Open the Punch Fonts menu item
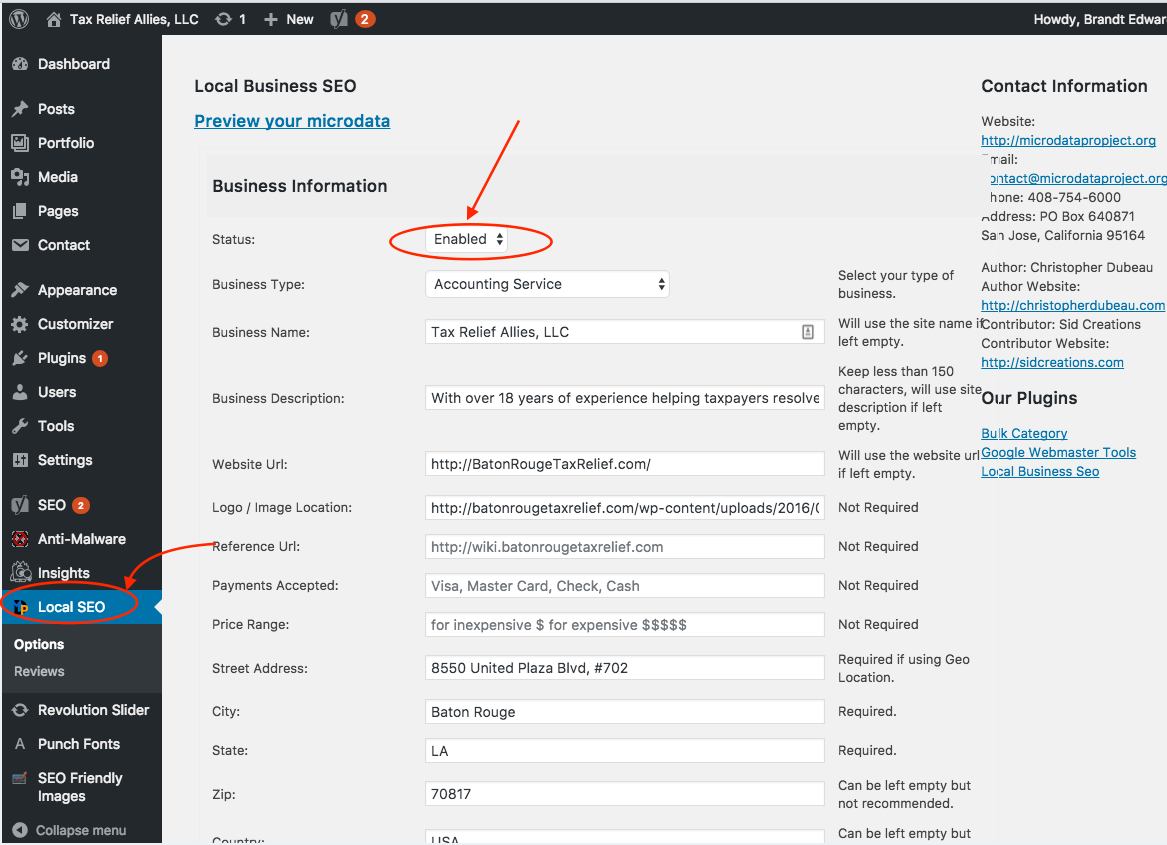The height and width of the screenshot is (845, 1167). [x=81, y=744]
